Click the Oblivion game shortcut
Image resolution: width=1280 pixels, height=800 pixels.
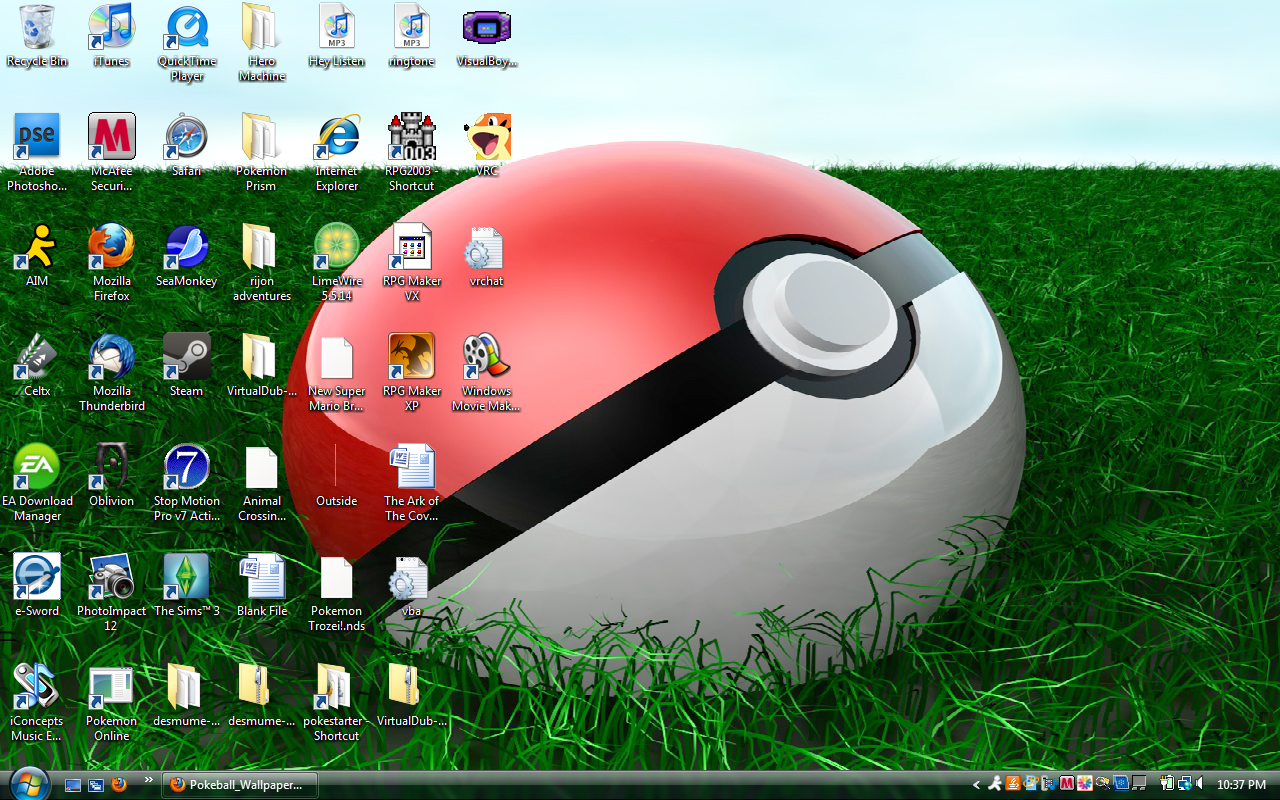pos(111,476)
